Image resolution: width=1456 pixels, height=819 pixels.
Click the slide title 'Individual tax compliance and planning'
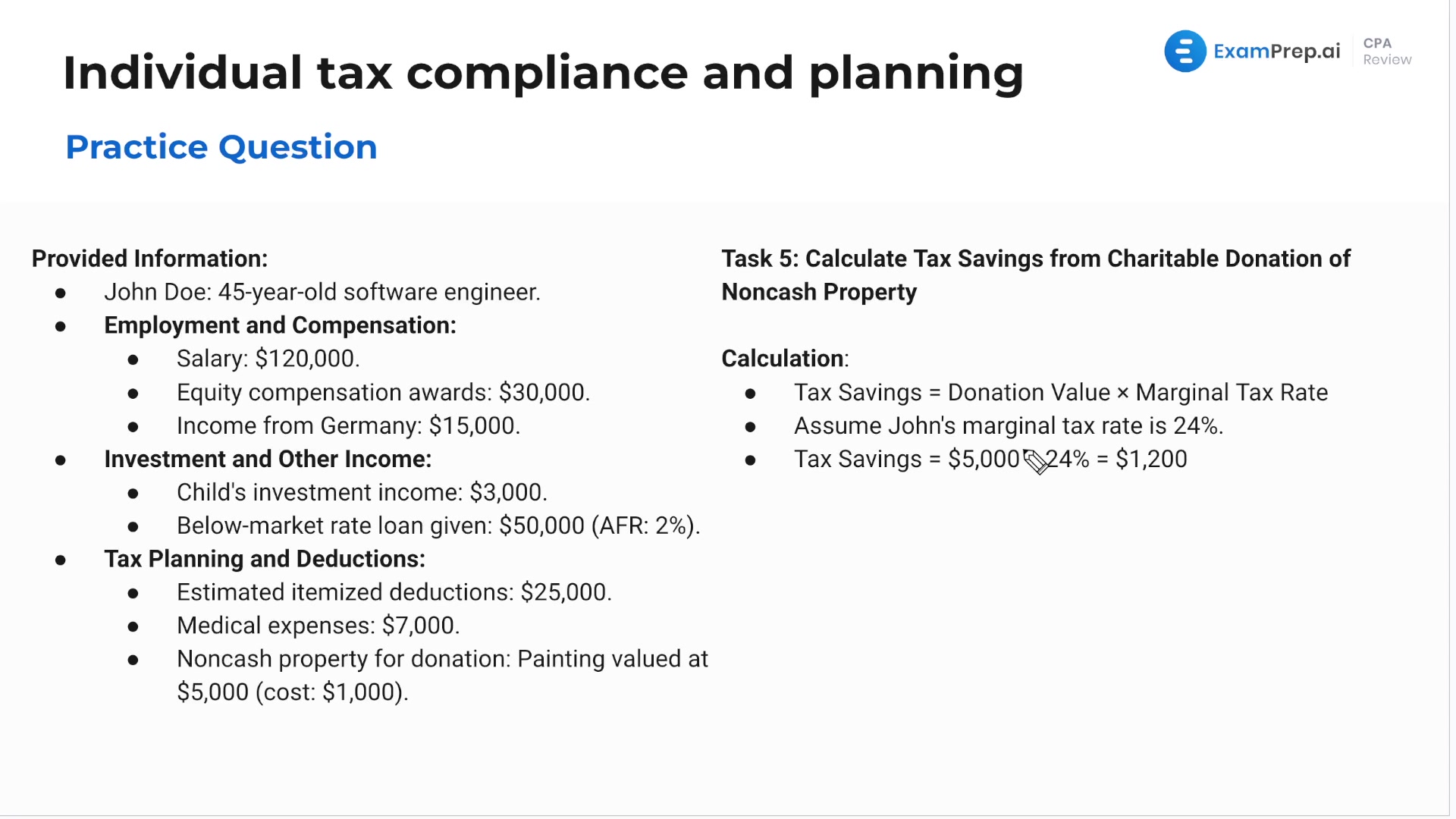[543, 74]
